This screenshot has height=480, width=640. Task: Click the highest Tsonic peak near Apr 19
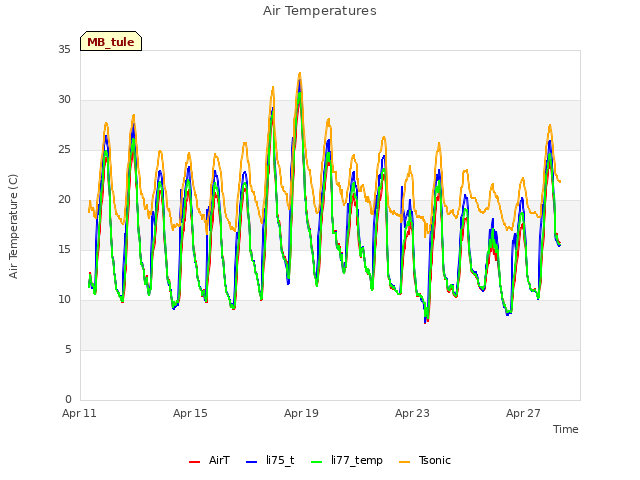pyautogui.click(x=300, y=73)
